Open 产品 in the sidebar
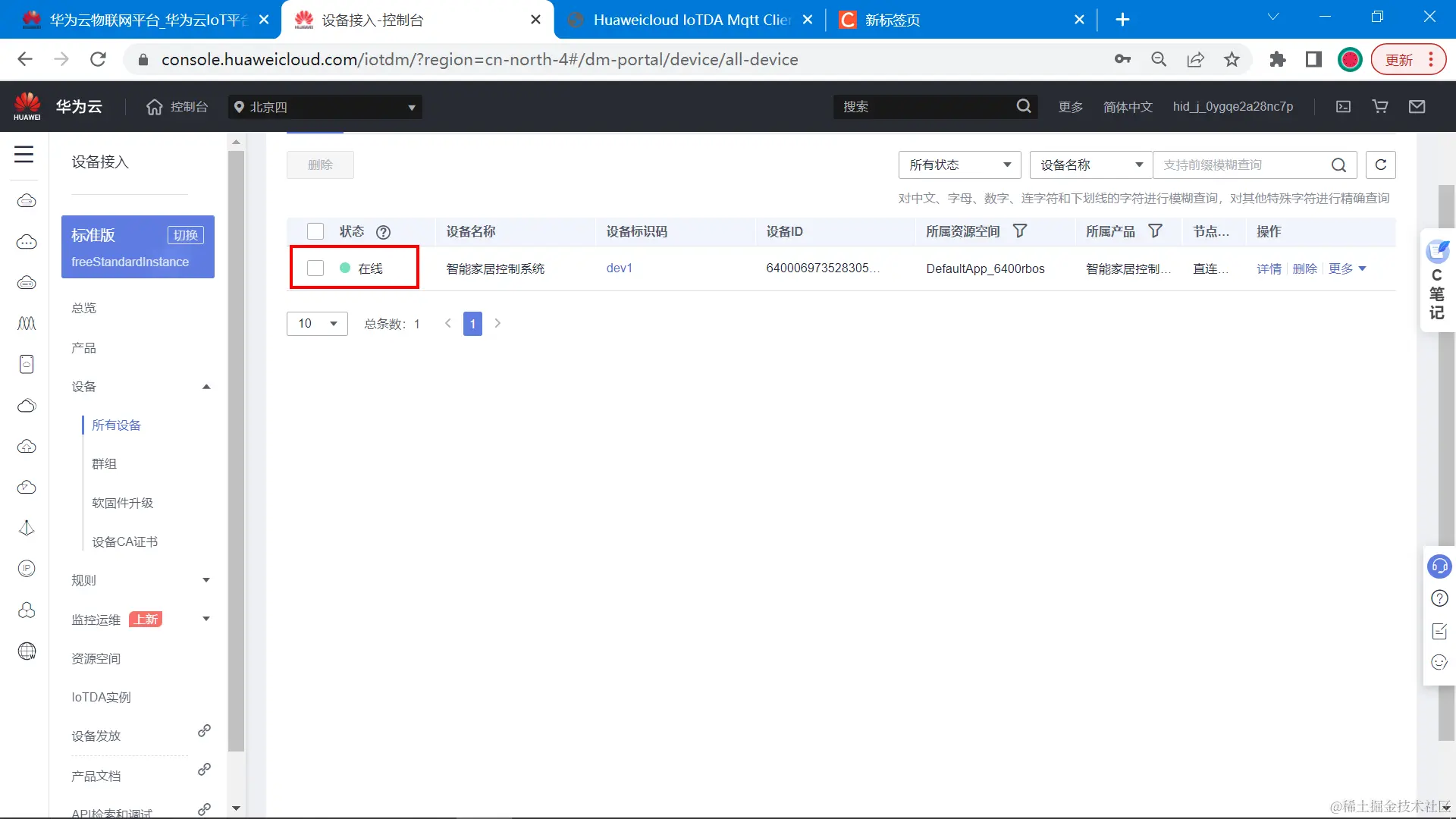This screenshot has height=819, width=1456. pyautogui.click(x=84, y=348)
